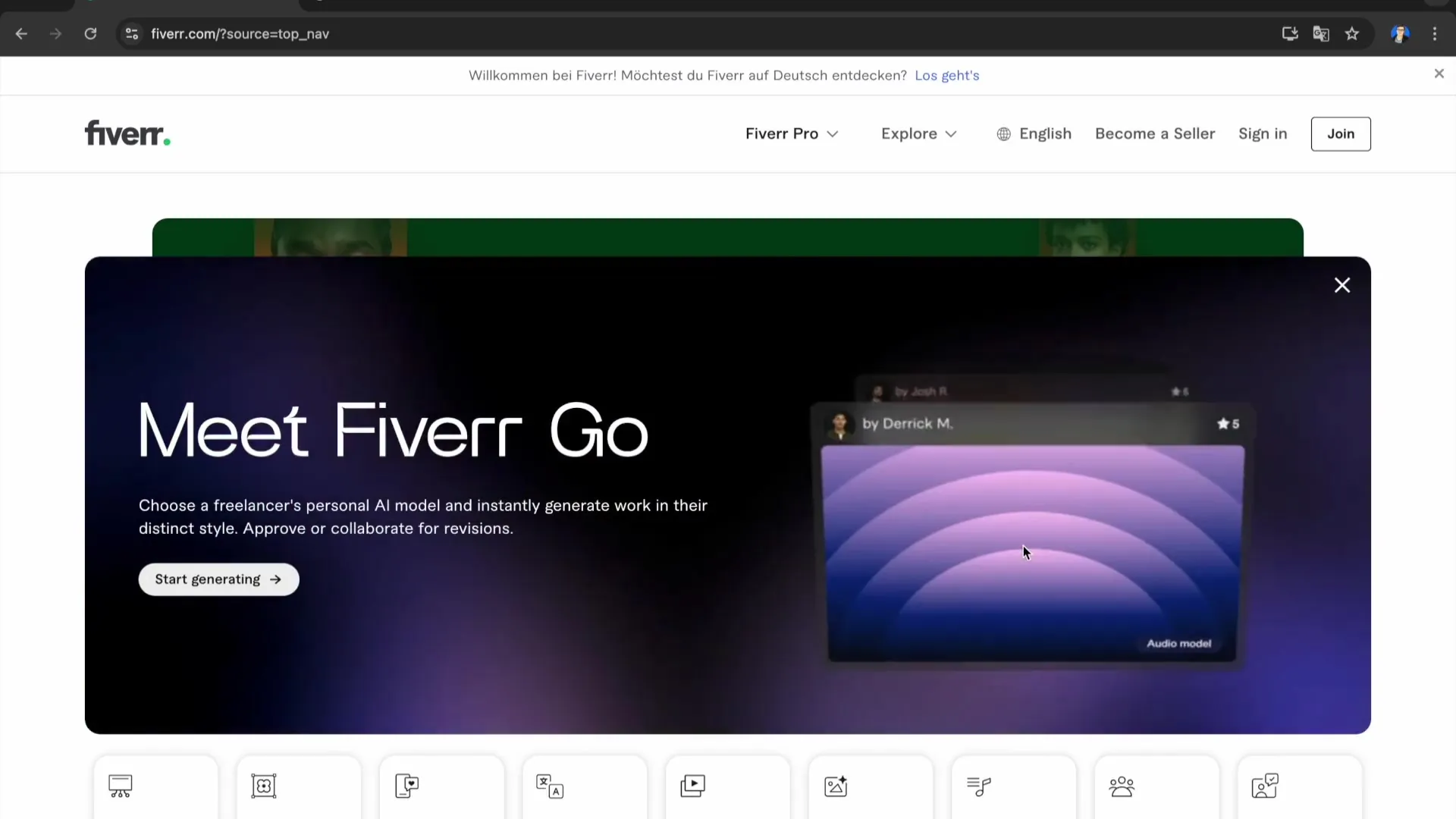Select the music and audio category icon
Image resolution: width=1456 pixels, height=819 pixels.
click(978, 786)
